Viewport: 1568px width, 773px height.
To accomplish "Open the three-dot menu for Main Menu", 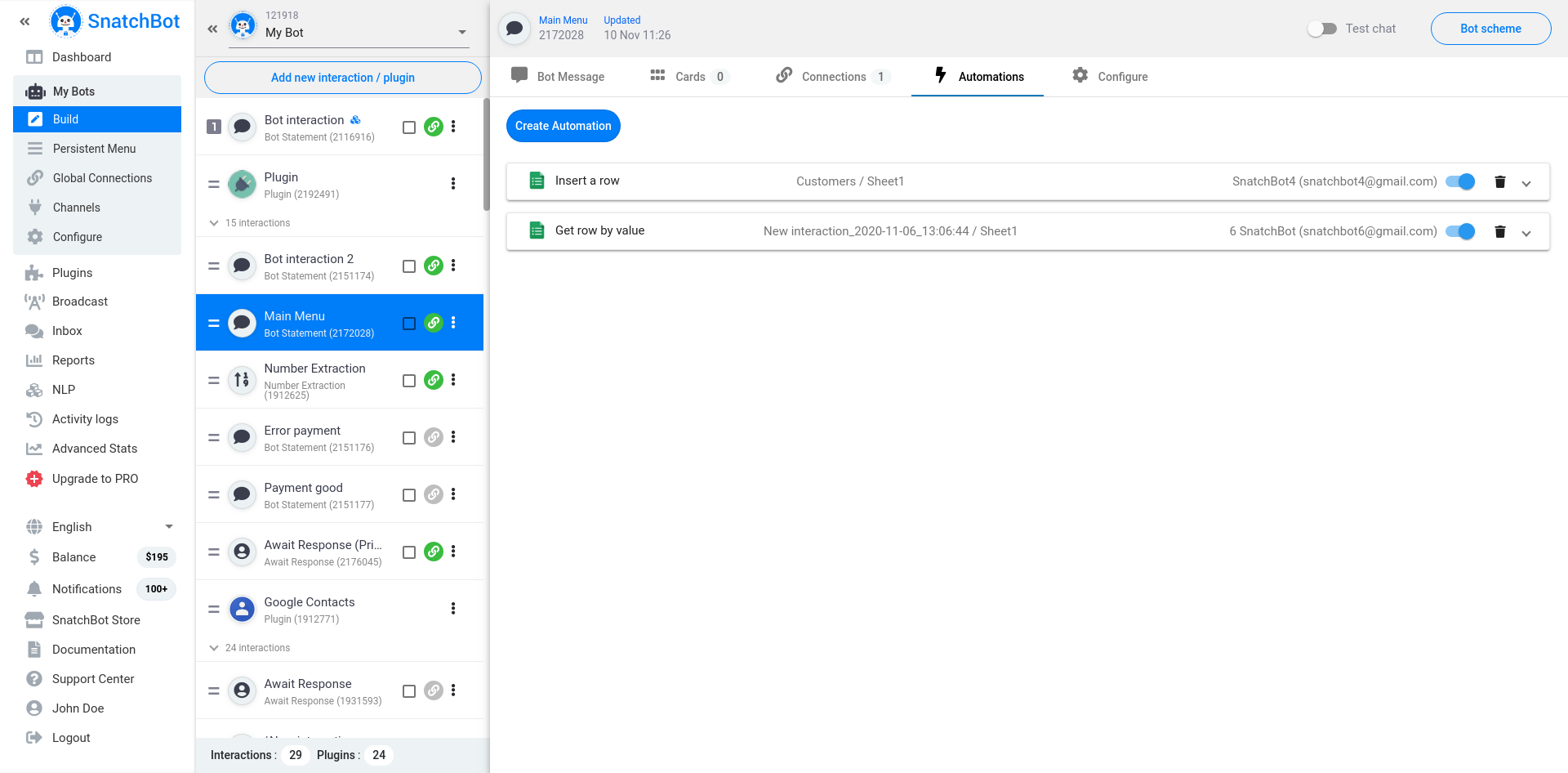I will (x=453, y=323).
